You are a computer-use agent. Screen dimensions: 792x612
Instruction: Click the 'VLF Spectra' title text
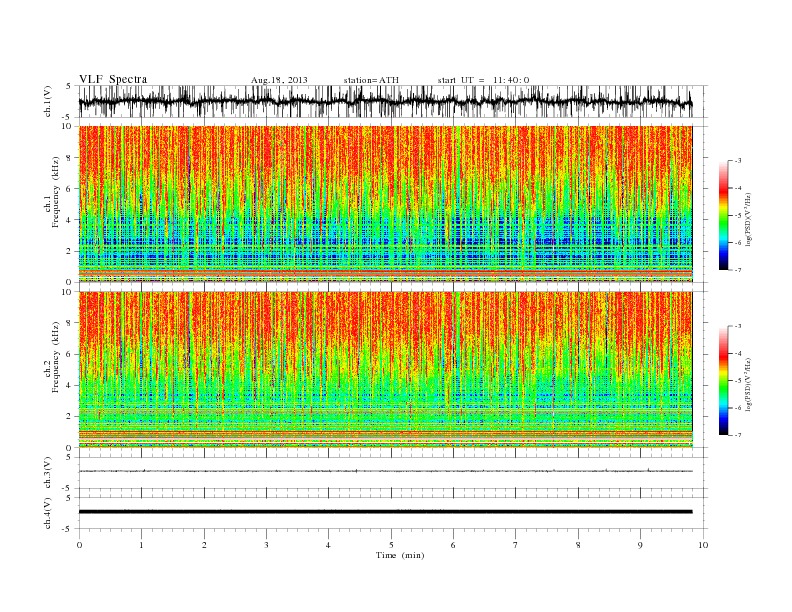tap(113, 79)
